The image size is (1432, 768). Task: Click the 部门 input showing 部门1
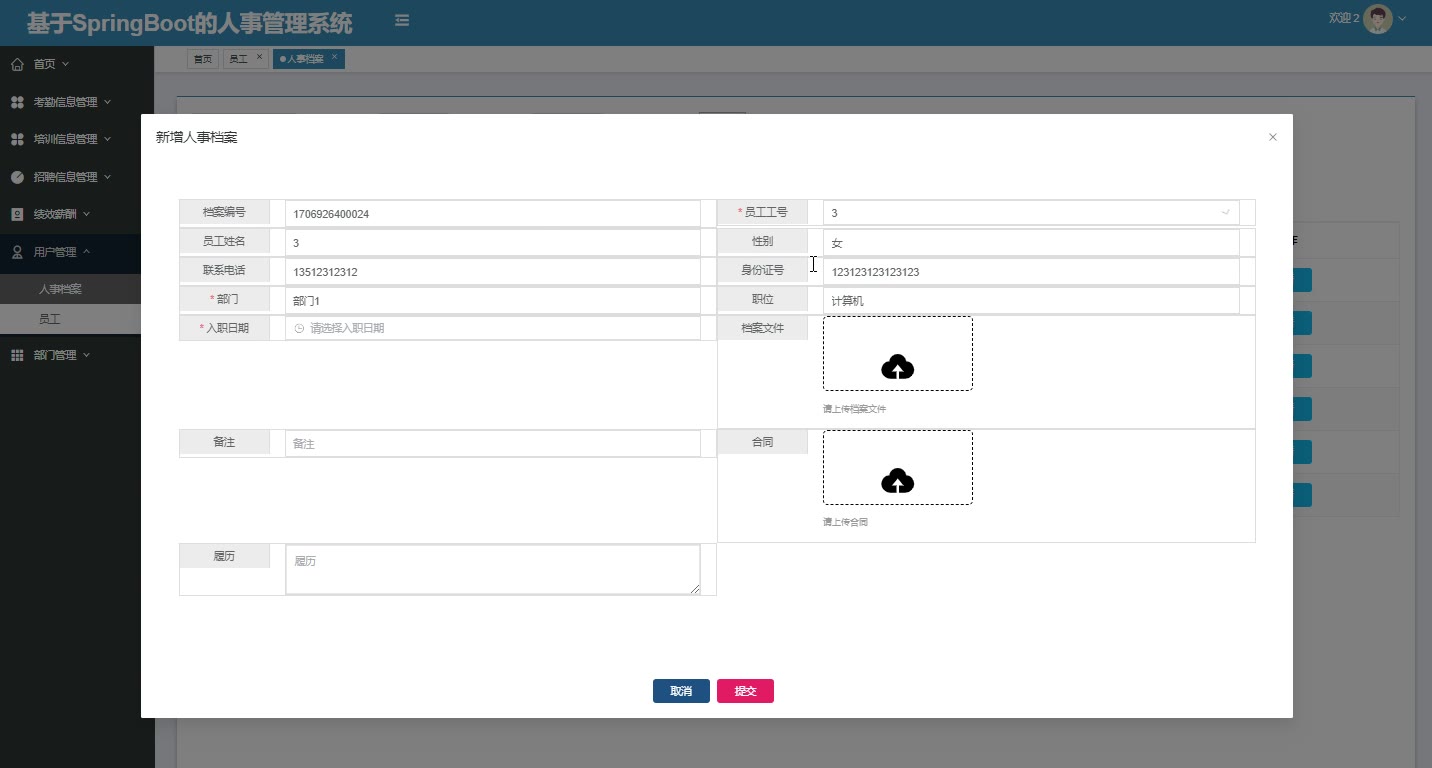[493, 301]
